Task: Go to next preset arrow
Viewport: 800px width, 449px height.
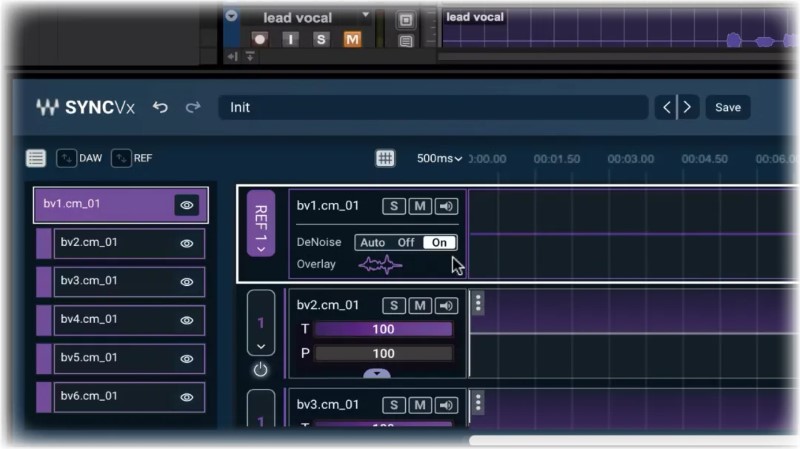Action: click(x=687, y=107)
